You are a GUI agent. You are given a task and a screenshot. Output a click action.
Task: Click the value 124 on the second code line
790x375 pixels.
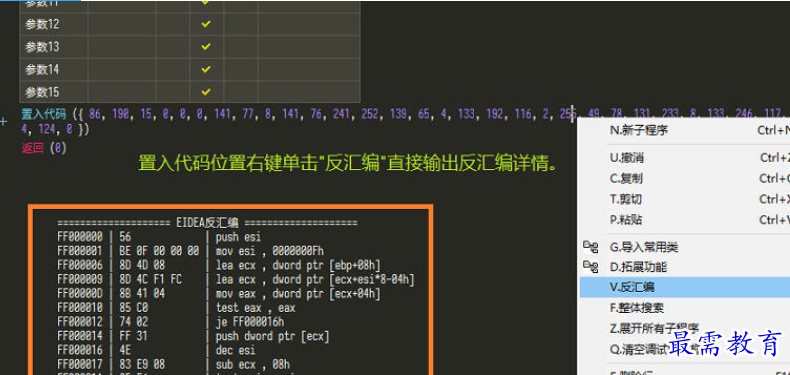click(x=46, y=130)
